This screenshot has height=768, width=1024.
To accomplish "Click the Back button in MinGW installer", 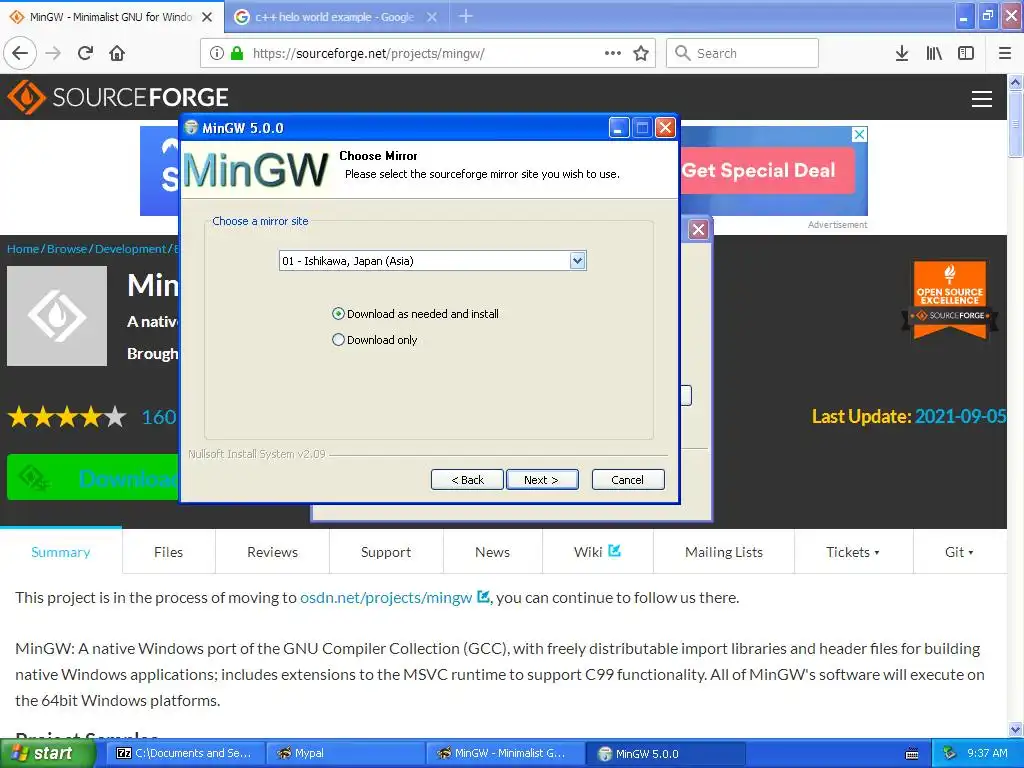I will (x=467, y=480).
